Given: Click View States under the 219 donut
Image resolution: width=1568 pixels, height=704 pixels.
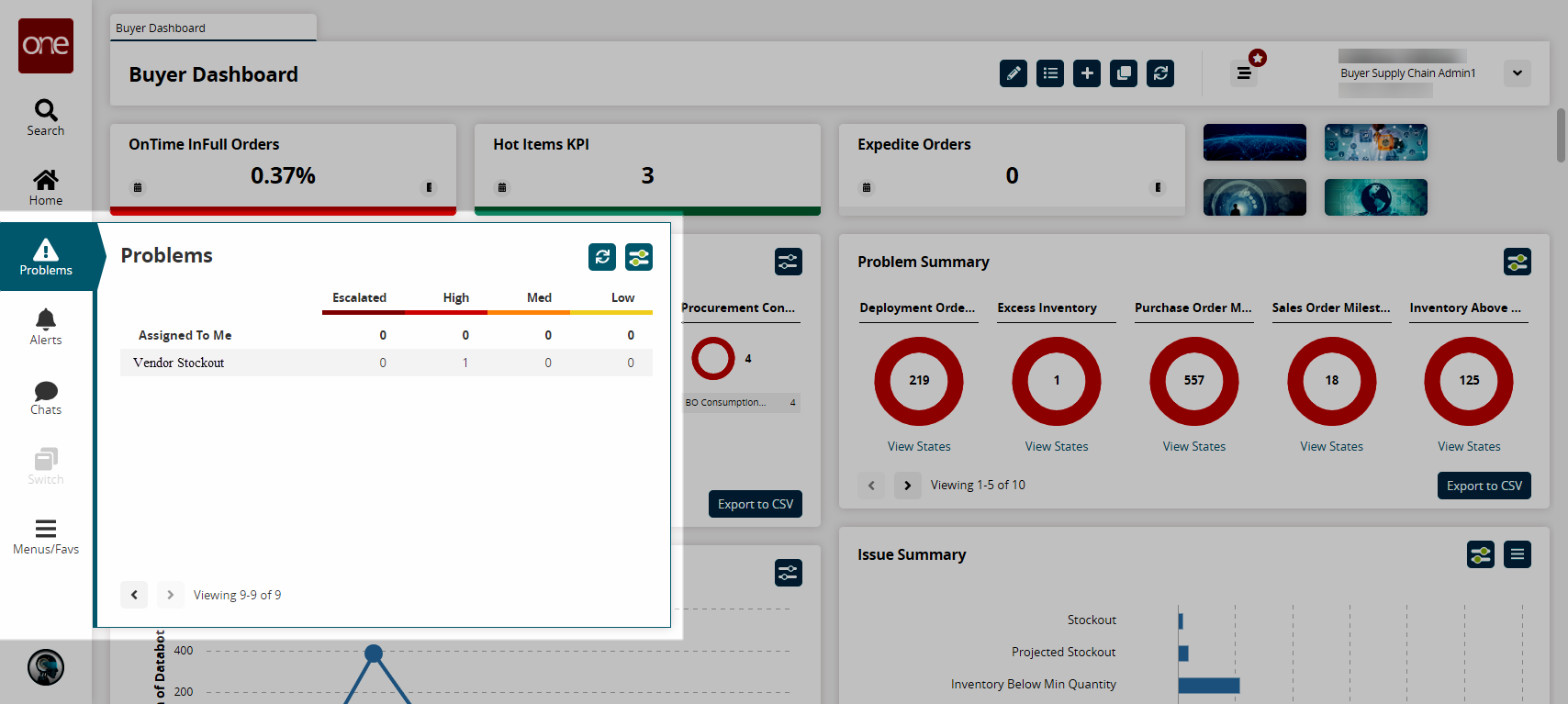Looking at the screenshot, I should pos(919,446).
